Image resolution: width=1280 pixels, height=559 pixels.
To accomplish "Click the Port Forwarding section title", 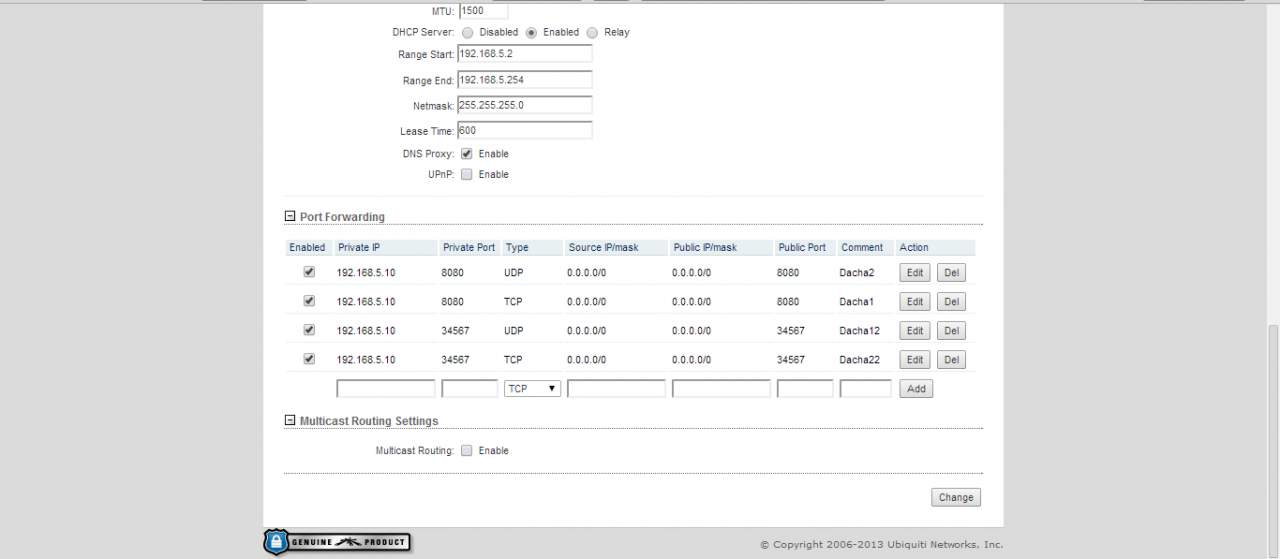I will click(x=342, y=217).
